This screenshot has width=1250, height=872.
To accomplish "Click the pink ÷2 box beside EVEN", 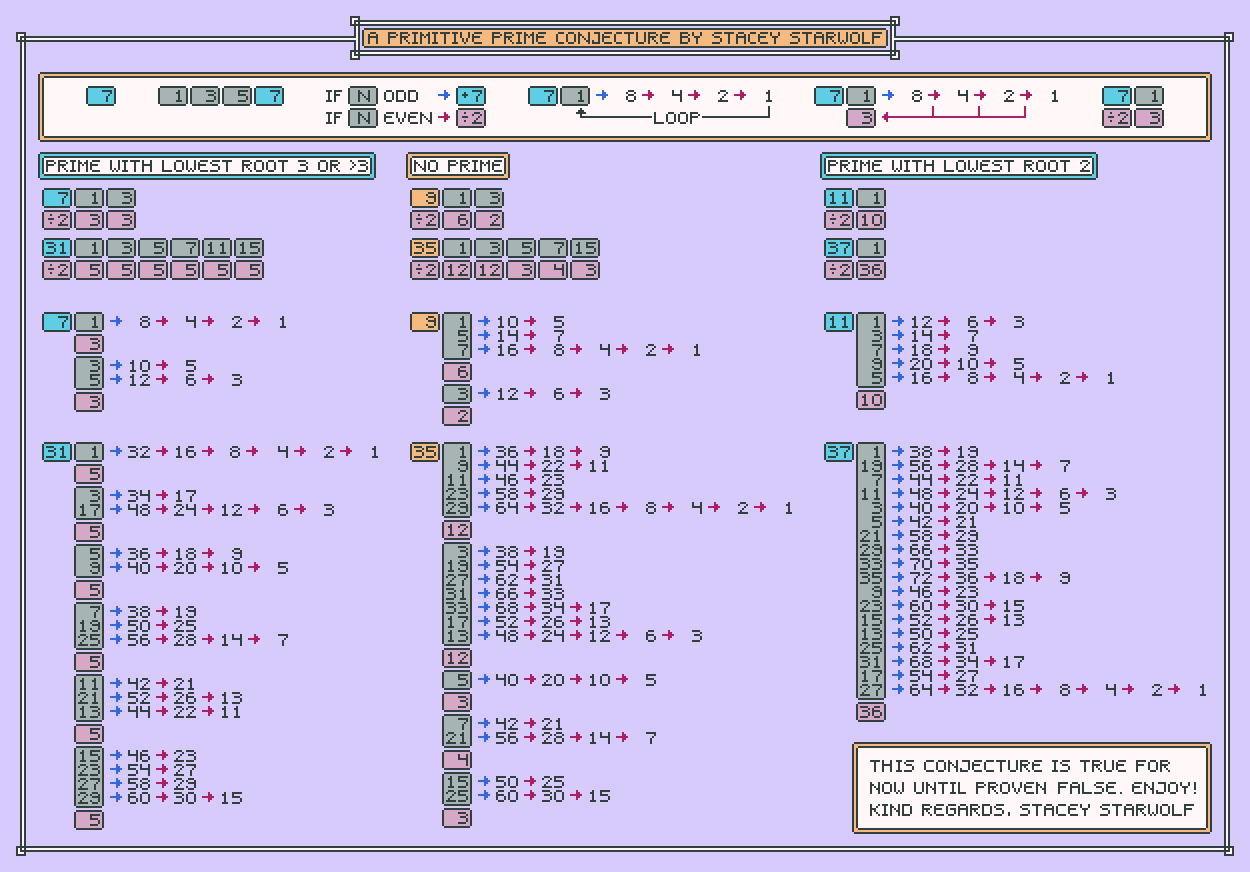I will (x=471, y=118).
